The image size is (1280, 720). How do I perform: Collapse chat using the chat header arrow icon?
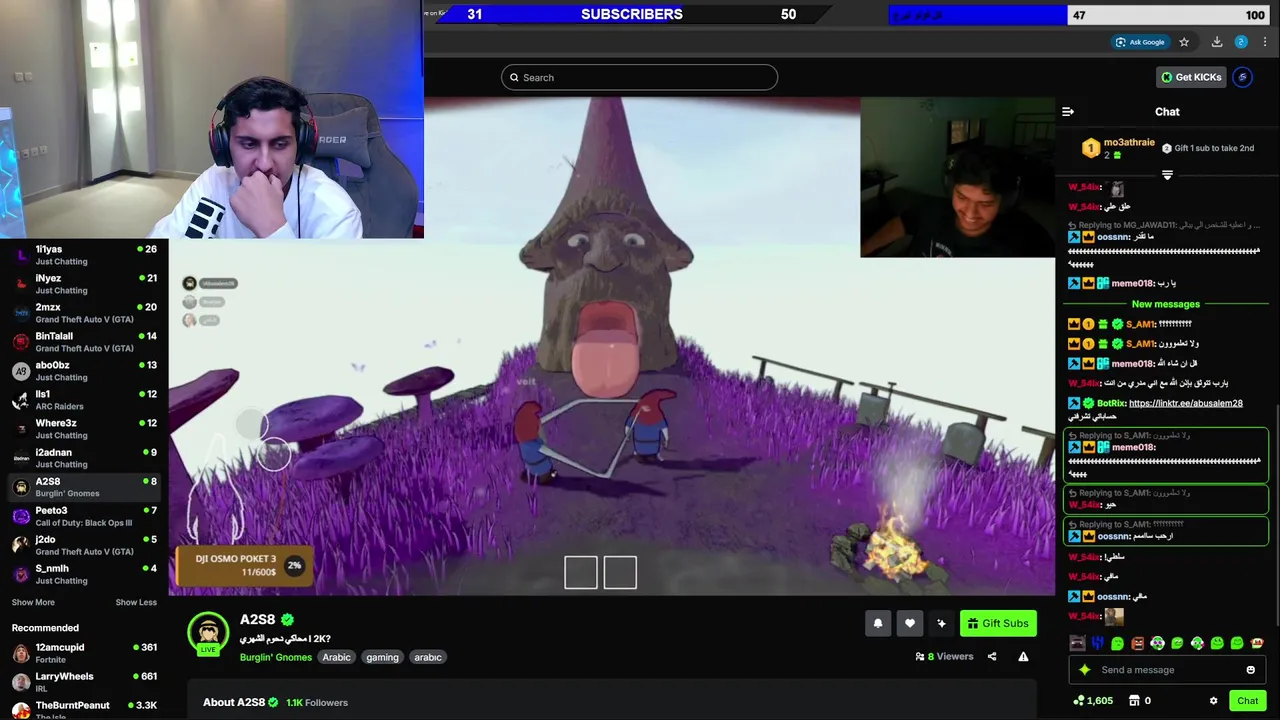[1068, 112]
